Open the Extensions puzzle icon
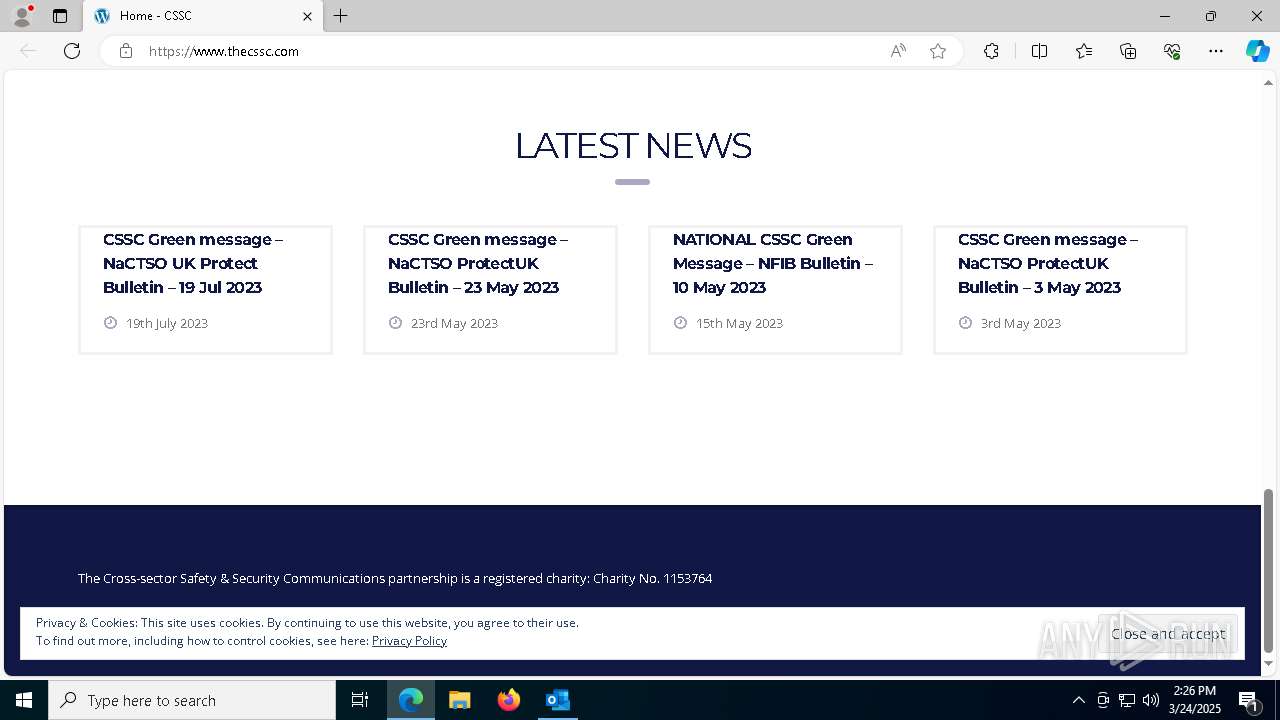Screen dimensions: 1280x720 pos(991,51)
